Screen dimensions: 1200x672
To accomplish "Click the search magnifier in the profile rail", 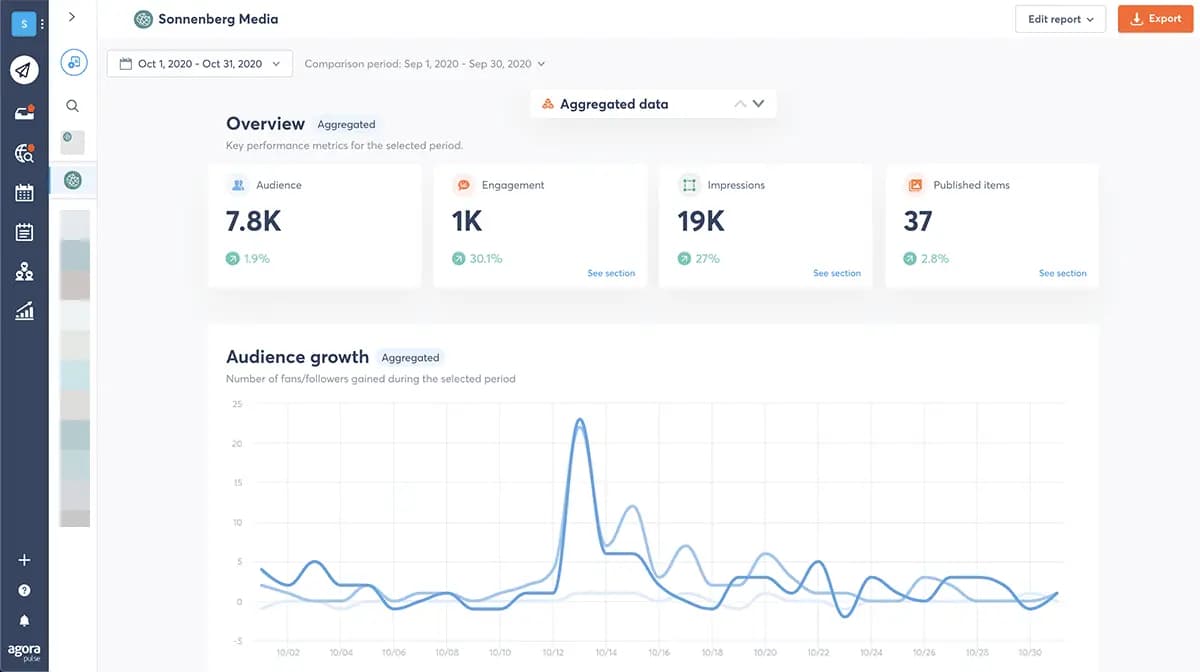I will pyautogui.click(x=72, y=105).
